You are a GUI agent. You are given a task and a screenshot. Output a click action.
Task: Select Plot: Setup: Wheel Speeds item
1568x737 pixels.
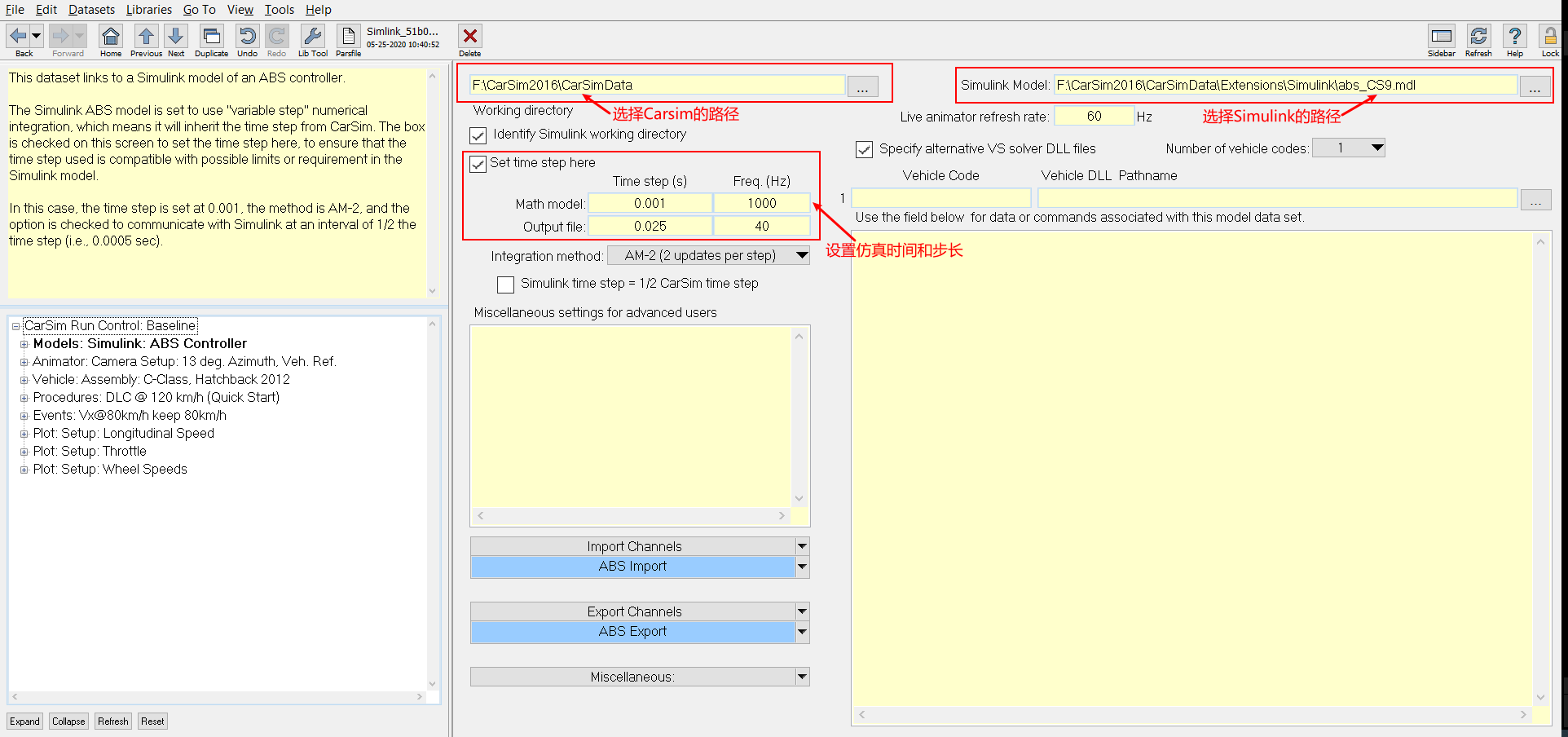click(x=110, y=470)
